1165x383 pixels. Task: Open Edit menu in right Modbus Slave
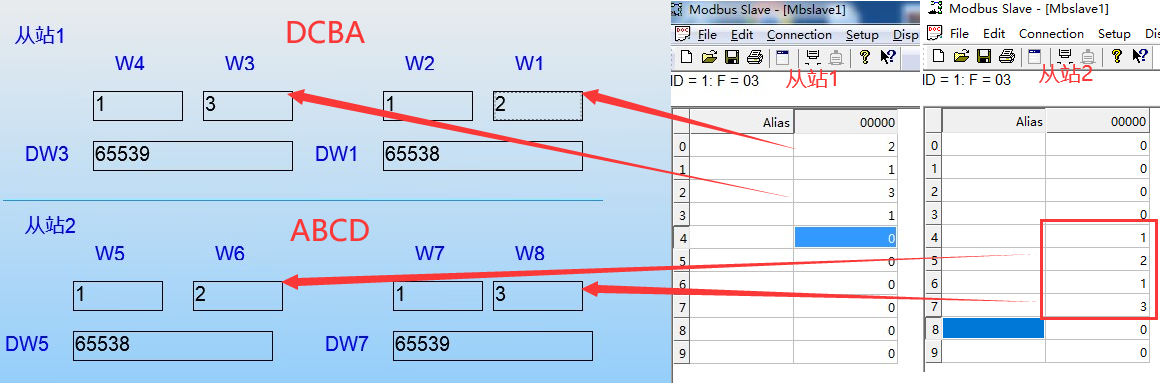click(x=994, y=33)
